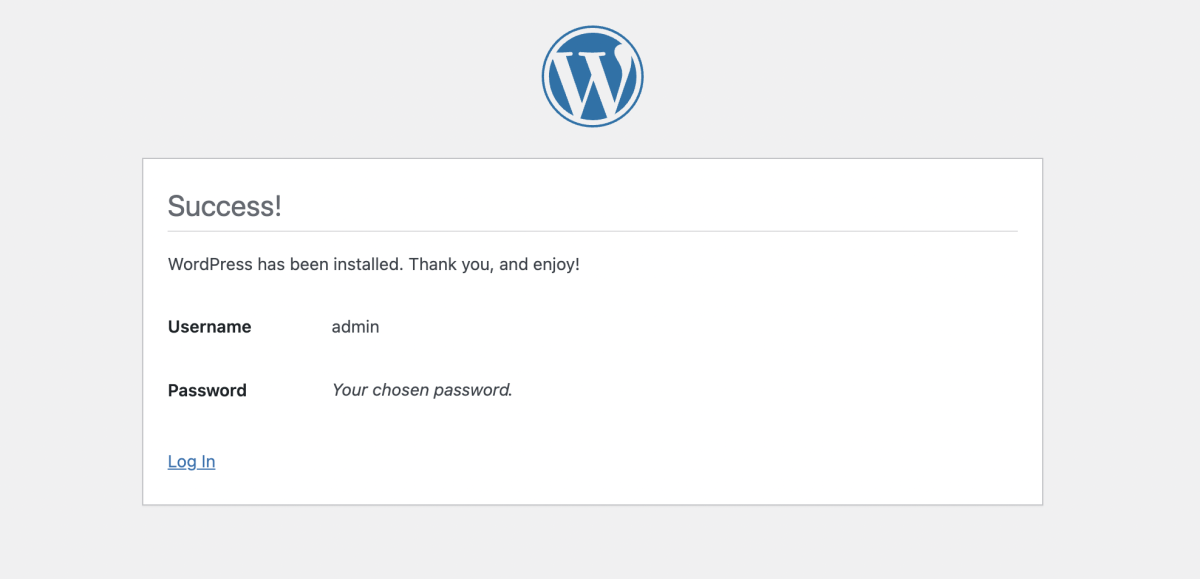Click the divider line below Success!
The image size is (1200, 579).
click(592, 231)
